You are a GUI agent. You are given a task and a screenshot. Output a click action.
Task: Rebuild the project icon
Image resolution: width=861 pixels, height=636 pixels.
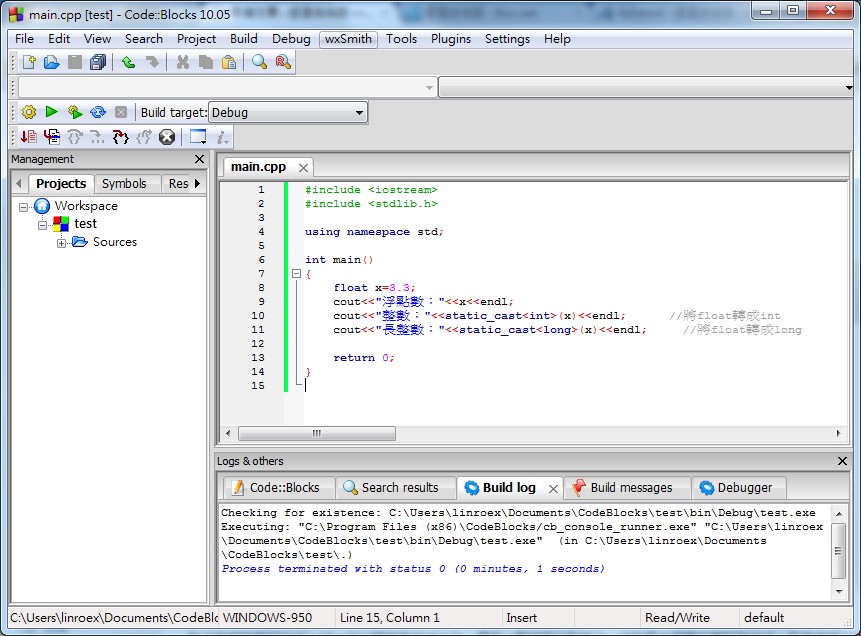(x=98, y=112)
